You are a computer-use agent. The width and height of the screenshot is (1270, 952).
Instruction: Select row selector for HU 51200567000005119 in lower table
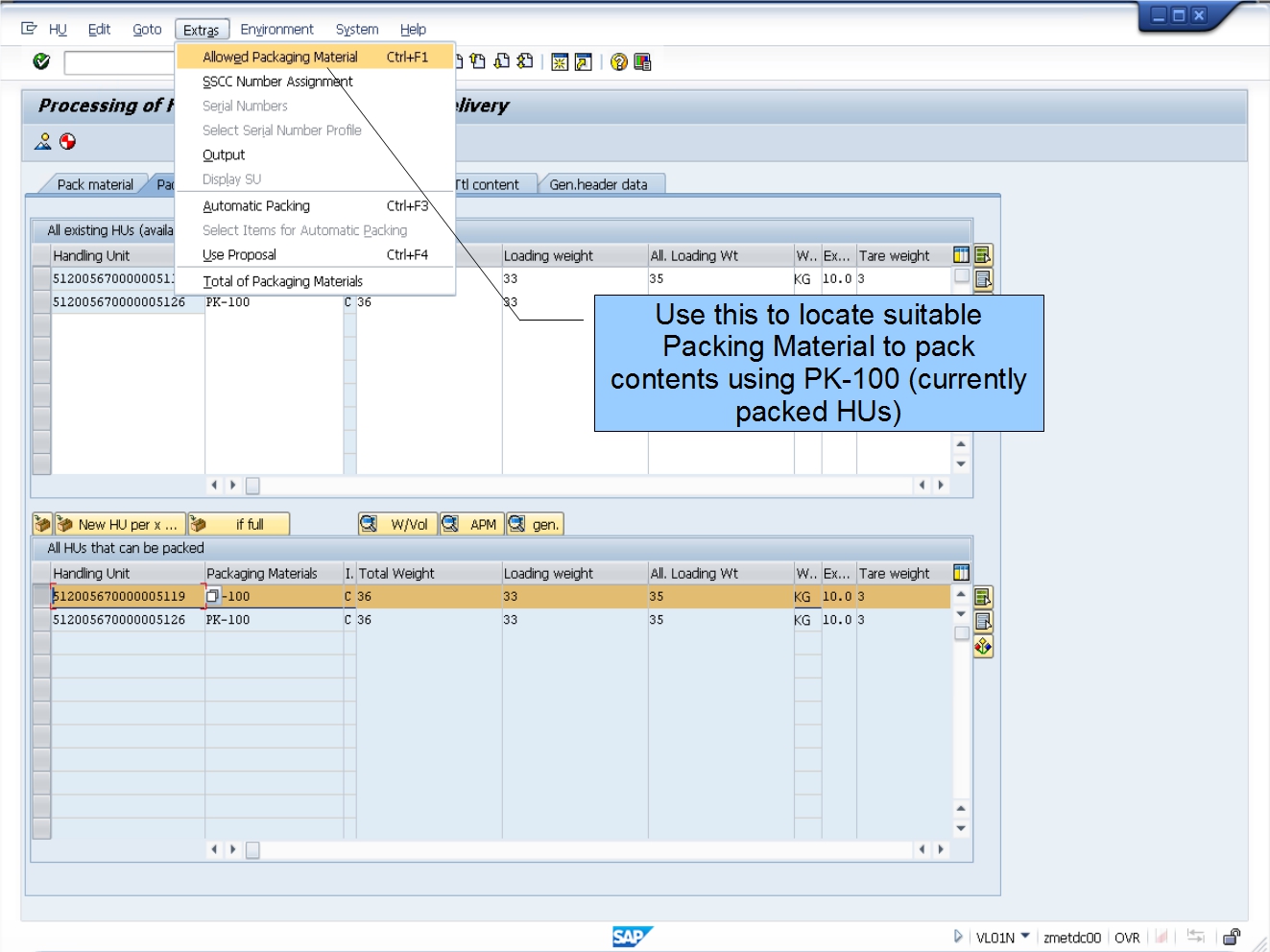41,596
